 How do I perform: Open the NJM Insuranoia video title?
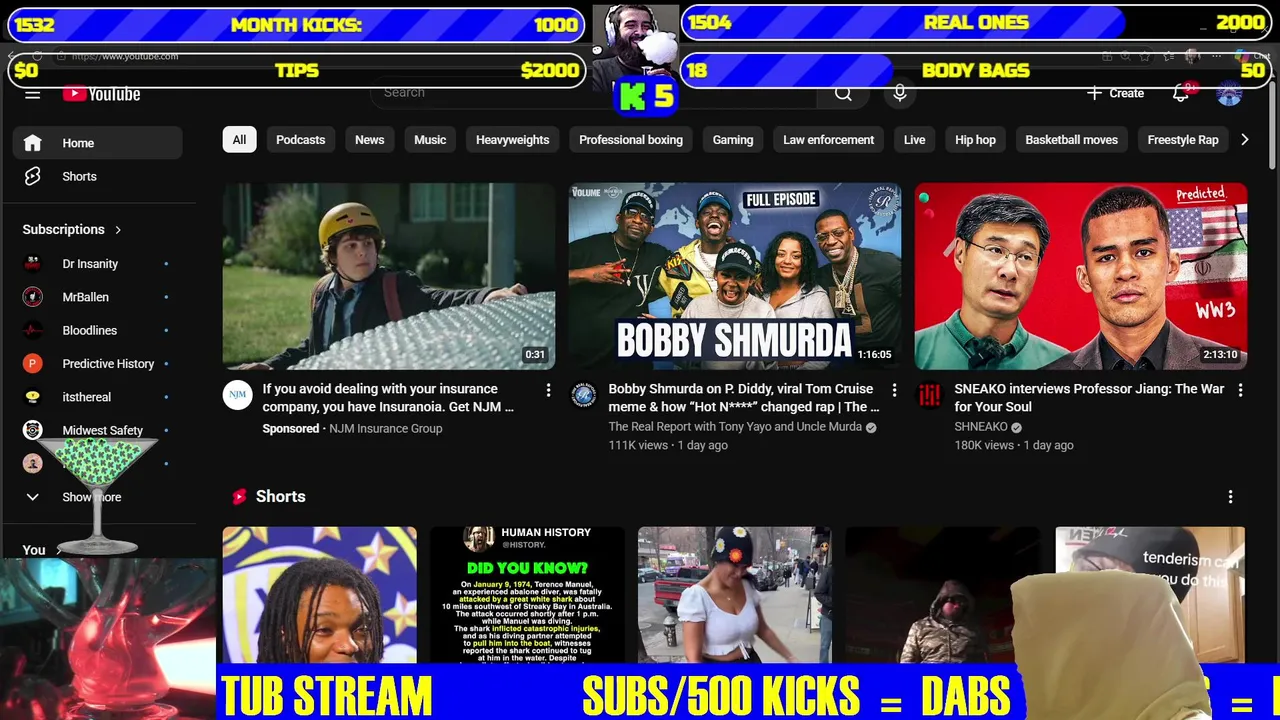point(388,398)
